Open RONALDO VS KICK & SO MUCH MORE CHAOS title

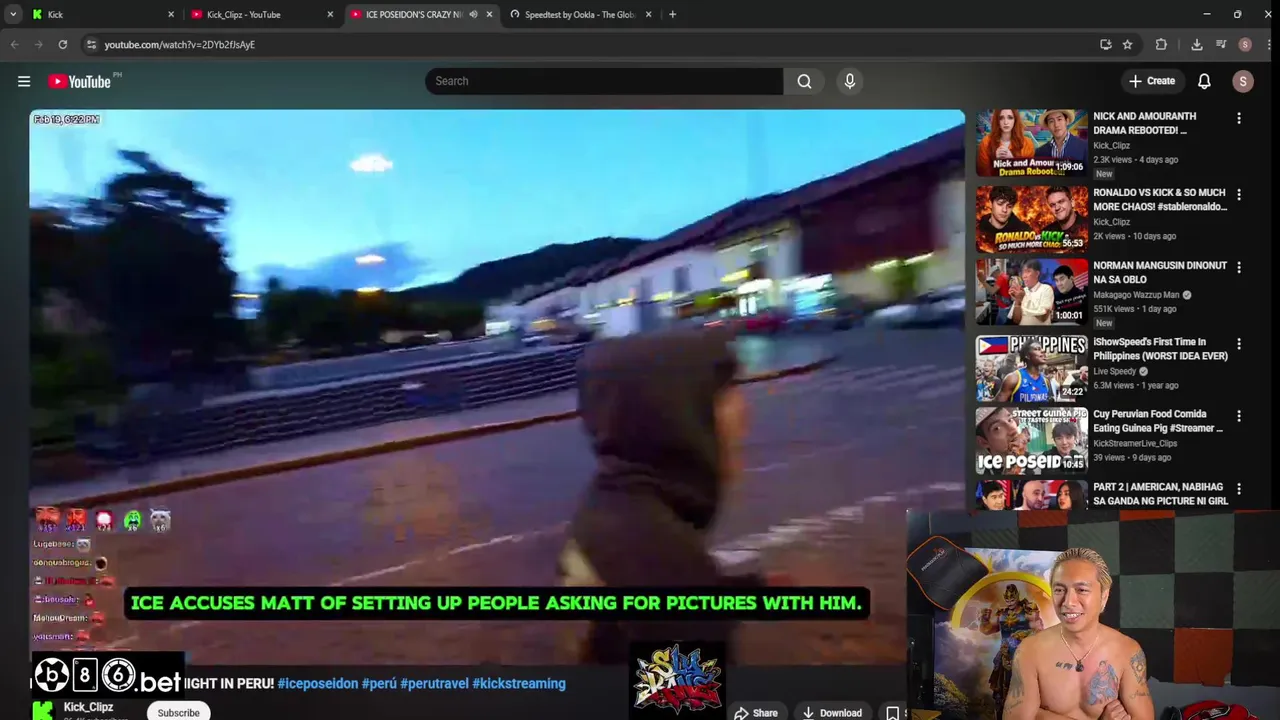pyautogui.click(x=1160, y=199)
